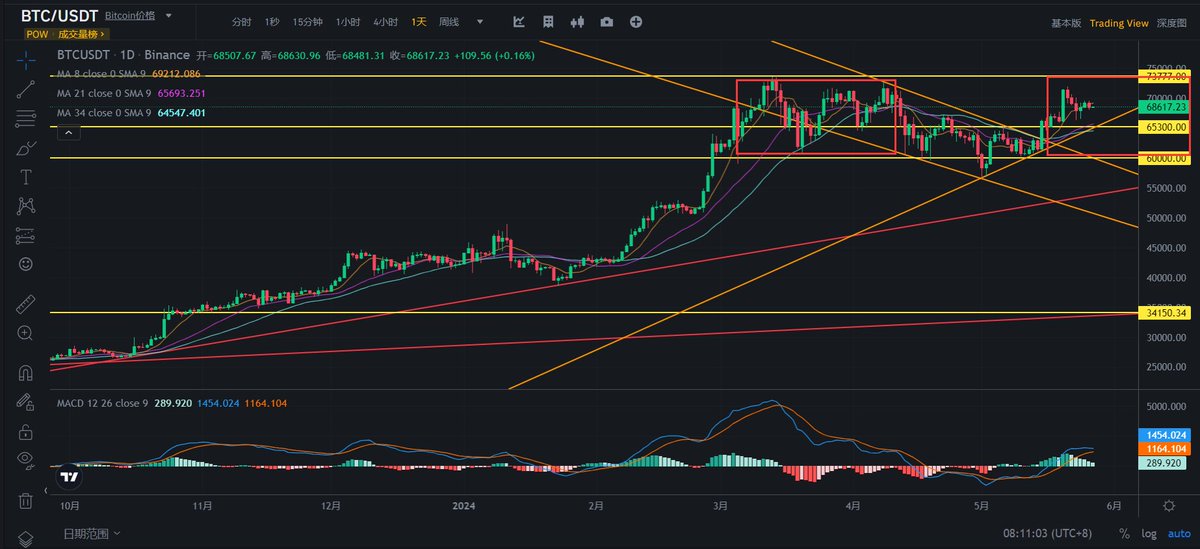Click the 73777.00 price label
Viewport: 1200px width, 549px height.
tap(1164, 76)
